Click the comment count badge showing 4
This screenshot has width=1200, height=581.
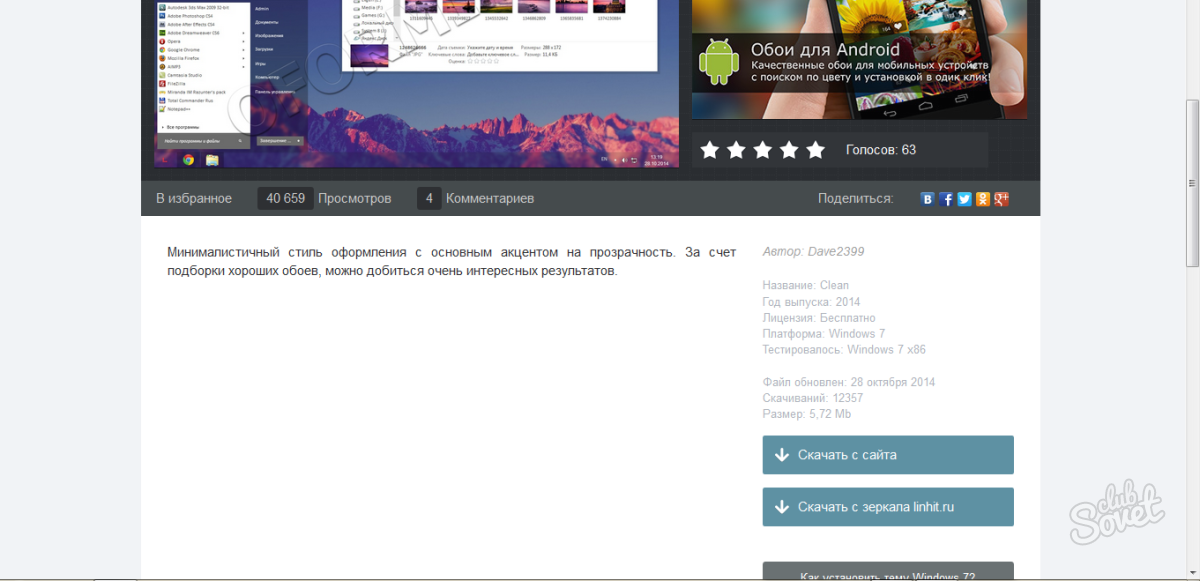(429, 198)
